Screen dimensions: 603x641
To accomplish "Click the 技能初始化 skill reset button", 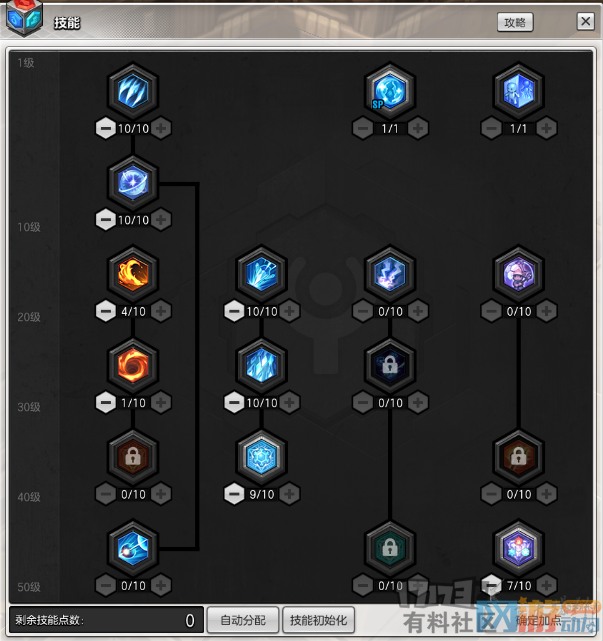I will [x=318, y=620].
